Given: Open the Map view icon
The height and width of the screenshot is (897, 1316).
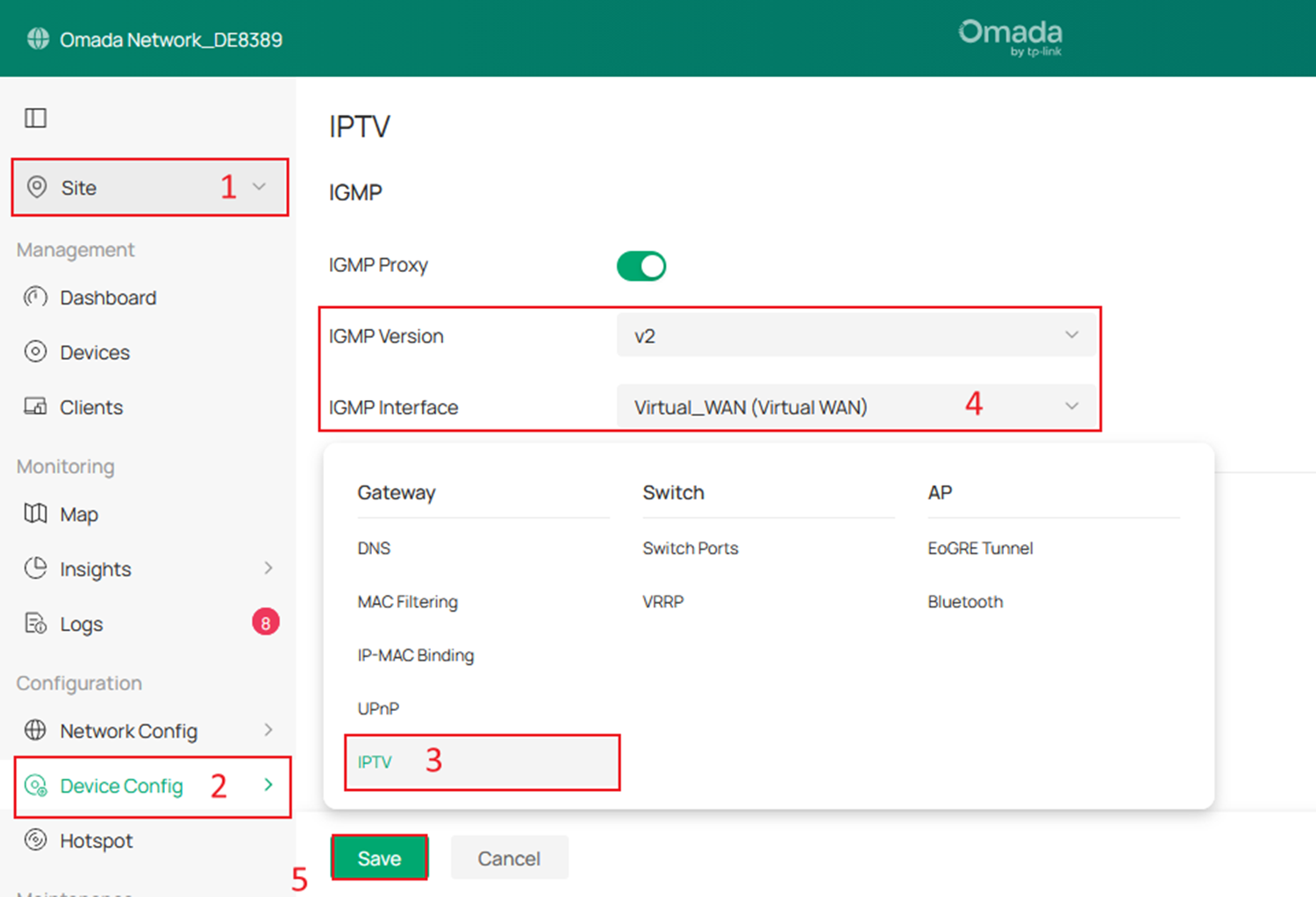Looking at the screenshot, I should tap(35, 514).
